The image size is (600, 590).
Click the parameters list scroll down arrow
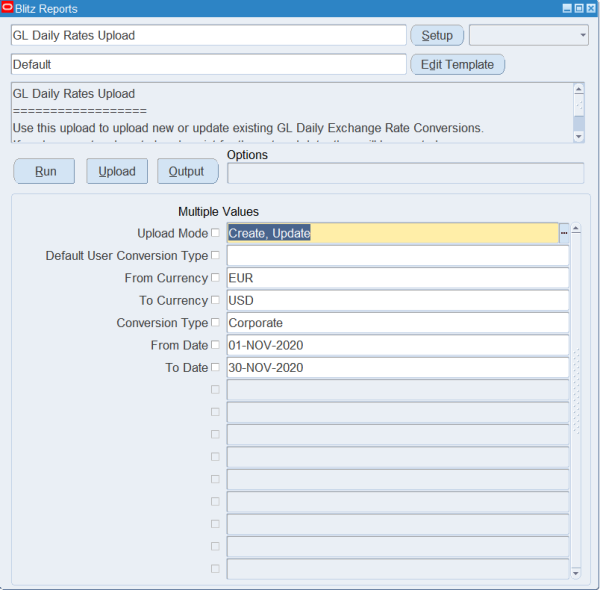pyautogui.click(x=576, y=573)
